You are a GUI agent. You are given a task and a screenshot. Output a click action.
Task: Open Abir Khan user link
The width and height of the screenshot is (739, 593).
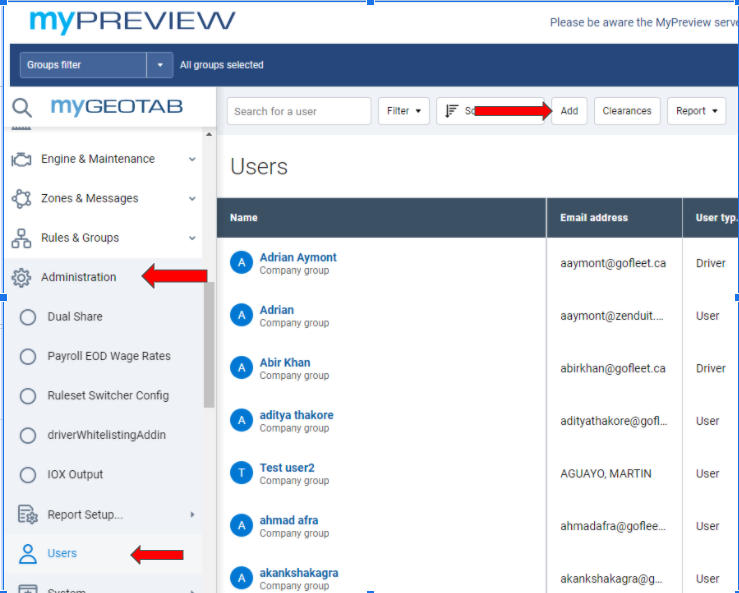(x=285, y=362)
